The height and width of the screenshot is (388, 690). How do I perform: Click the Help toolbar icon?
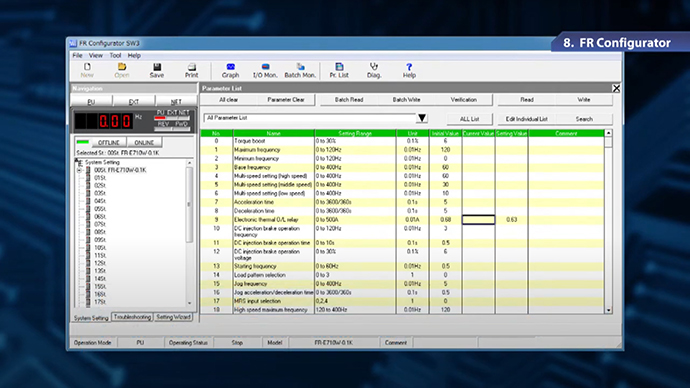409,70
